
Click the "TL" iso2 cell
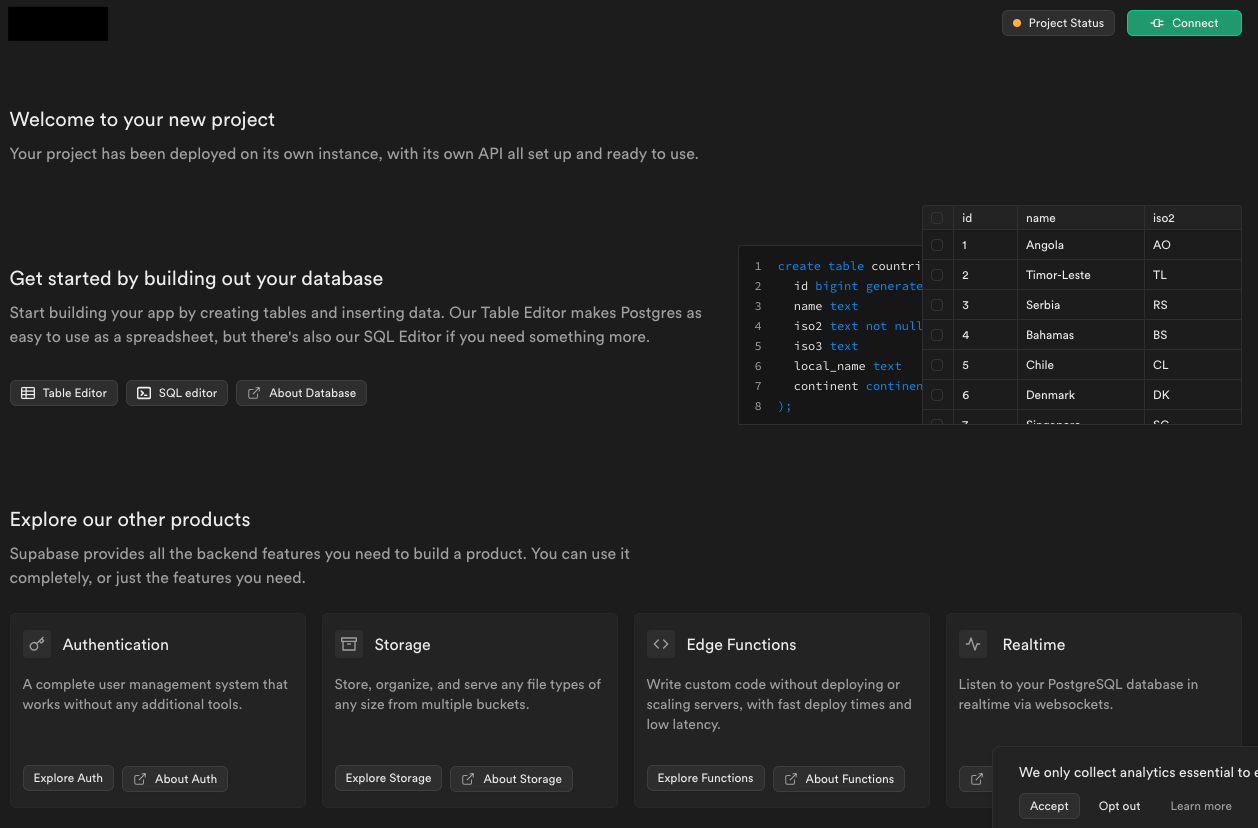point(1193,275)
